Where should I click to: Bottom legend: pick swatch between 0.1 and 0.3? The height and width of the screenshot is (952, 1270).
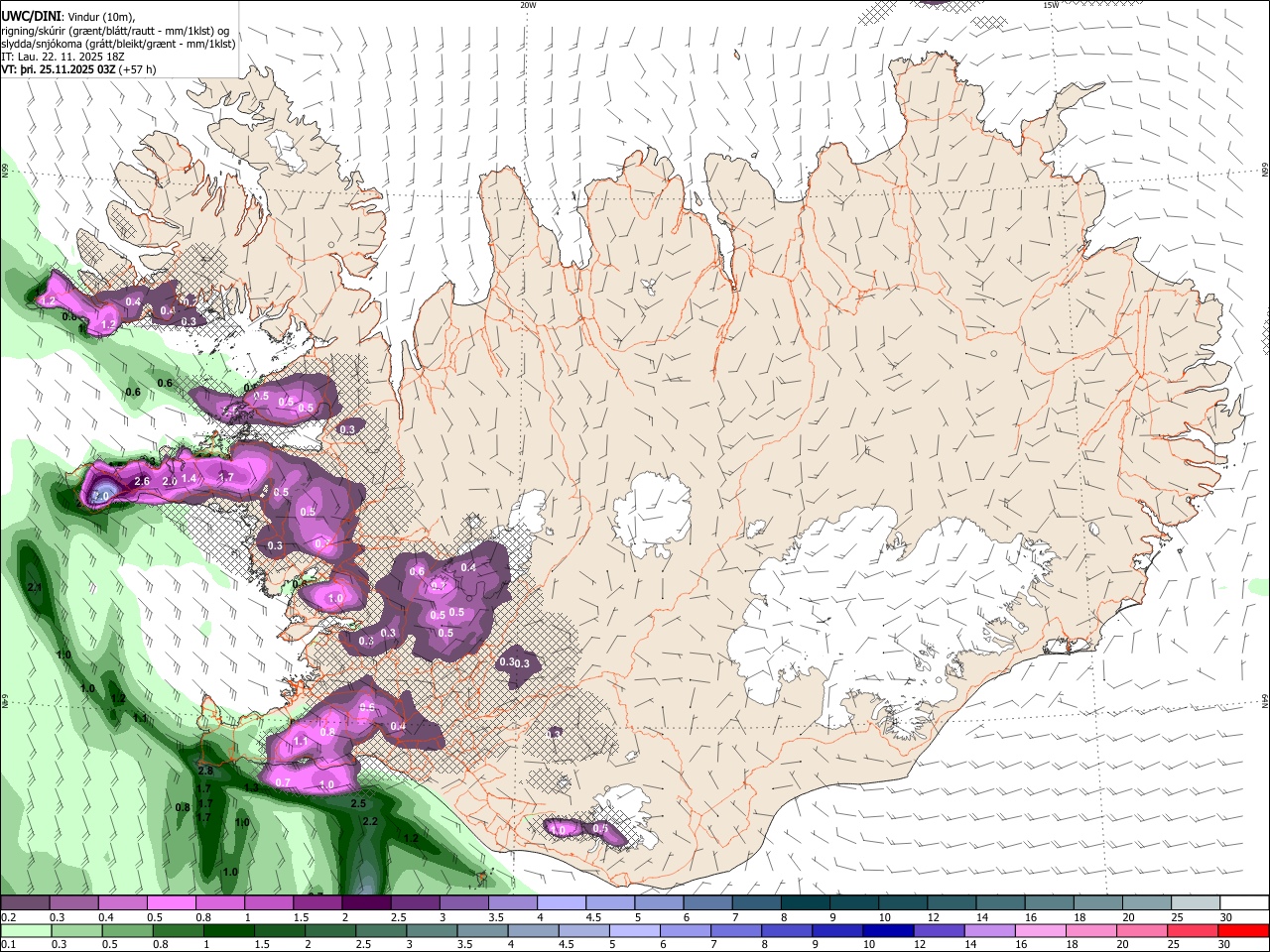(x=27, y=930)
